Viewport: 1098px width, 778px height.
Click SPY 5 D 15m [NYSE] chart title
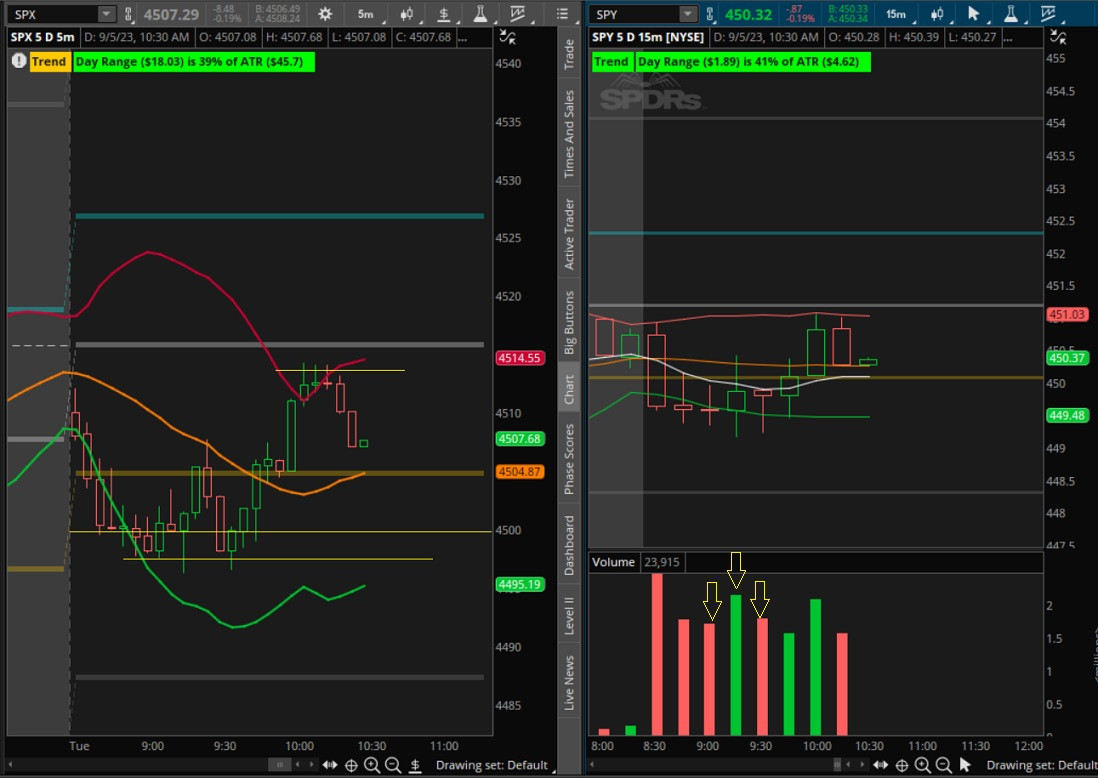[648, 37]
